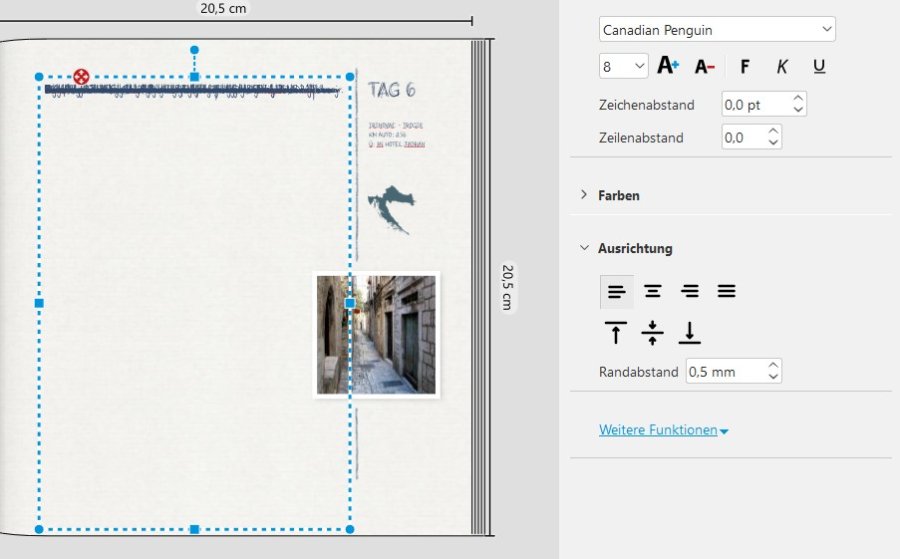Decrease font size with A- icon
900x559 pixels.
pyautogui.click(x=704, y=67)
